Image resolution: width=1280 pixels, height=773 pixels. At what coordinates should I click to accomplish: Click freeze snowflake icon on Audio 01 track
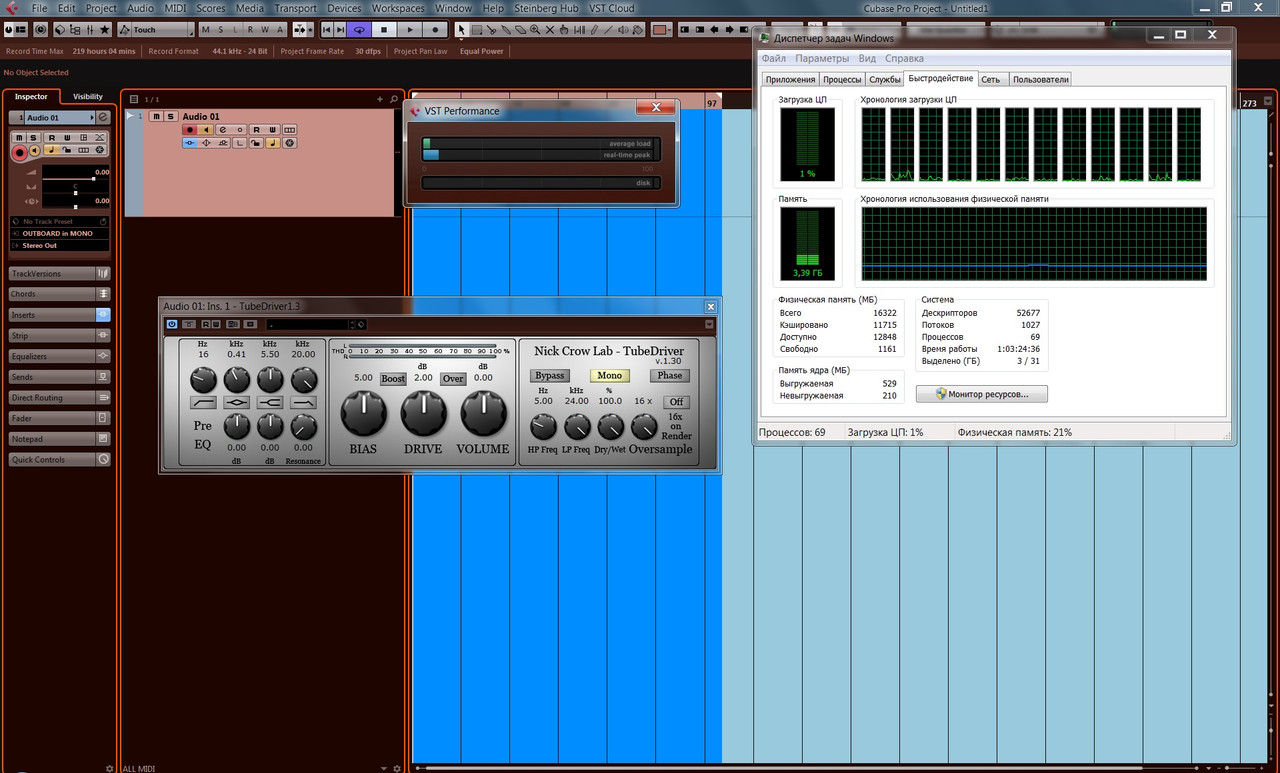click(x=290, y=143)
